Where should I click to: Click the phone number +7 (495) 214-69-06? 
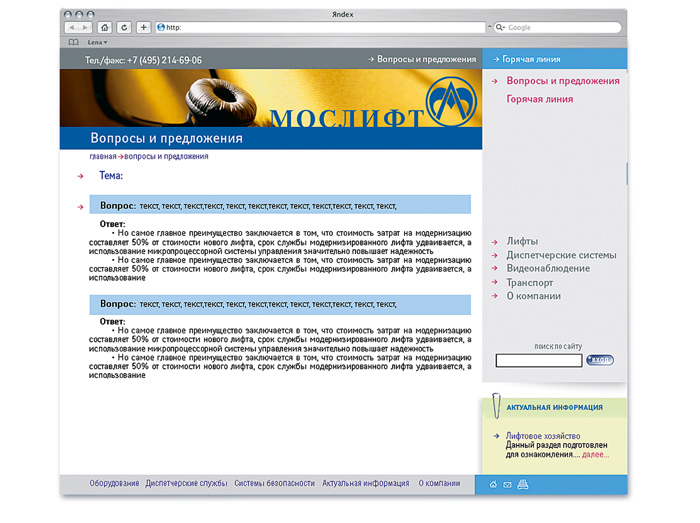coord(164,60)
